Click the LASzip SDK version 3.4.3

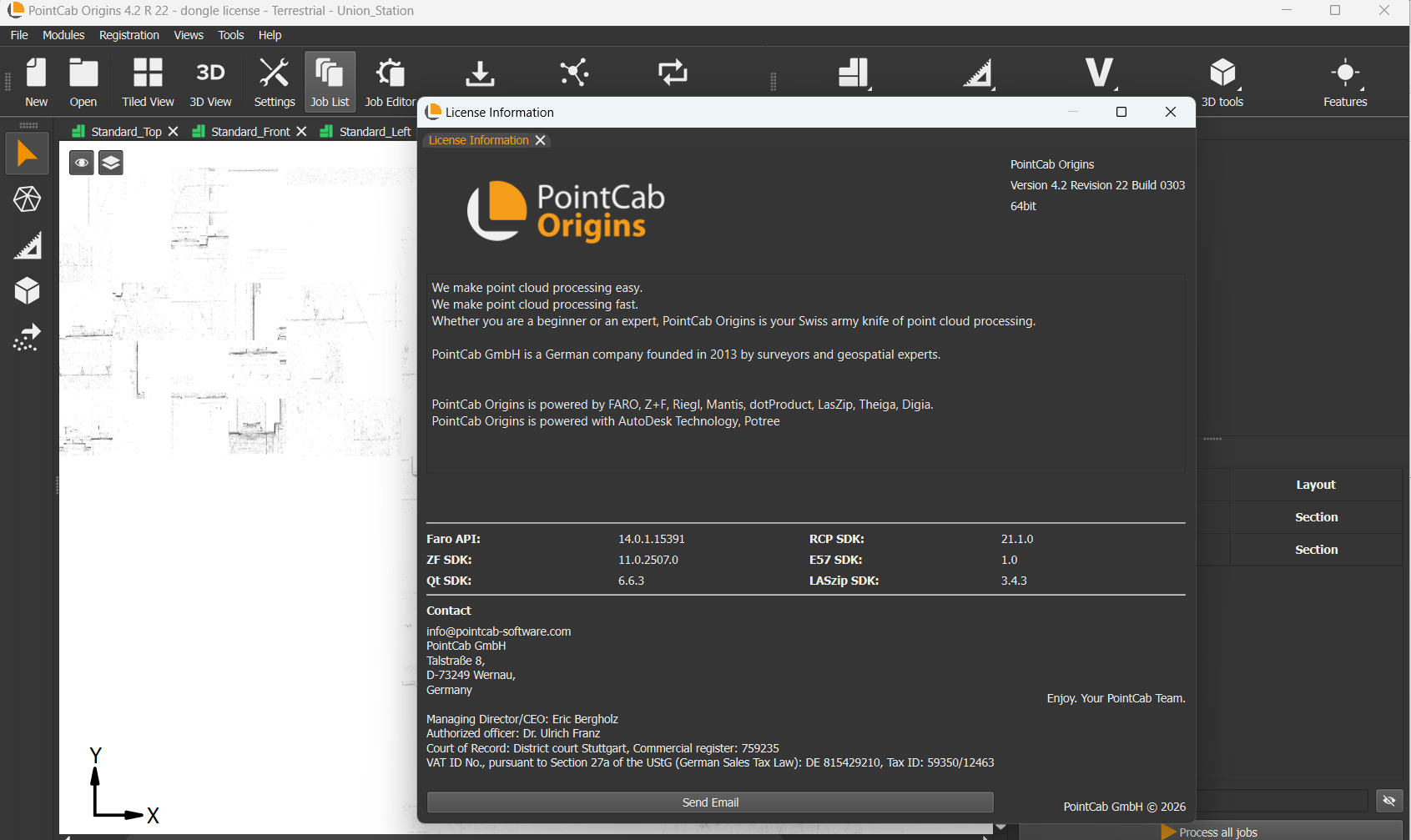[x=1014, y=581]
